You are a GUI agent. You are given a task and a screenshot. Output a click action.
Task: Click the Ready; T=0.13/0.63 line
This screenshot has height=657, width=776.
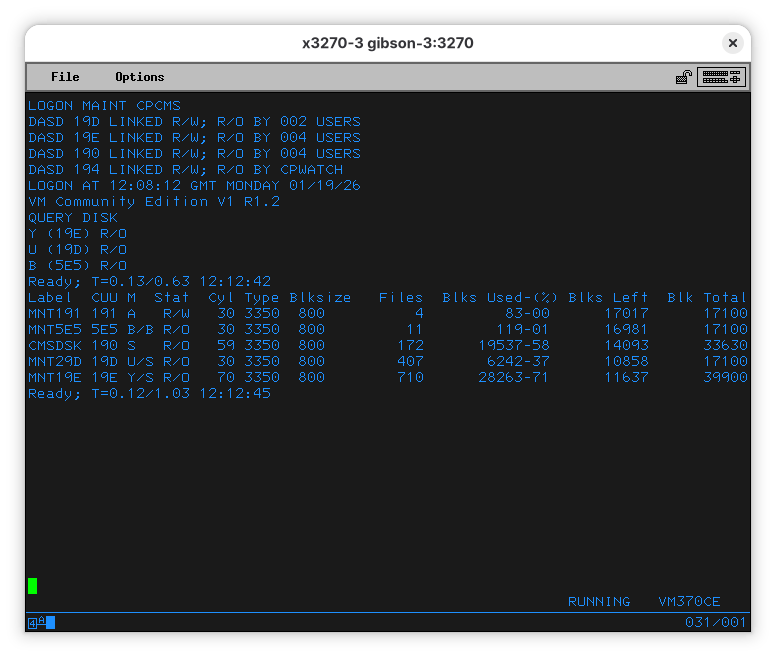pos(149,282)
